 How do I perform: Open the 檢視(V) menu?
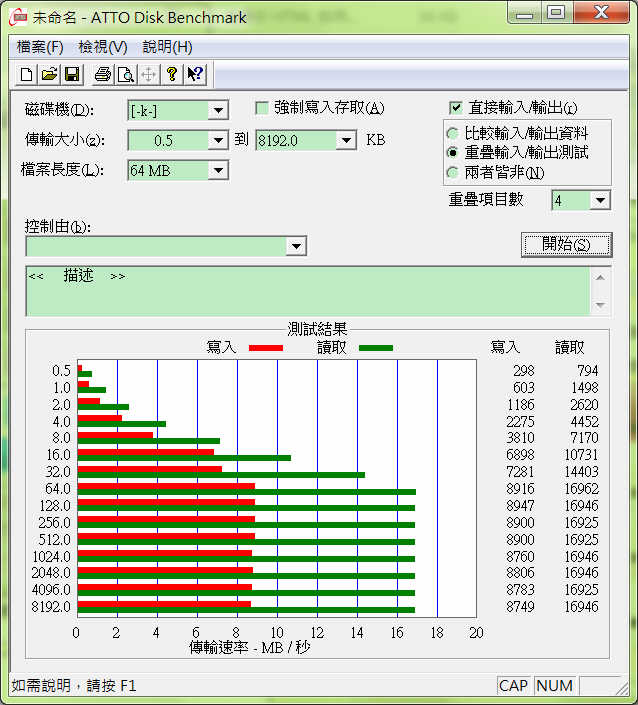coord(103,47)
